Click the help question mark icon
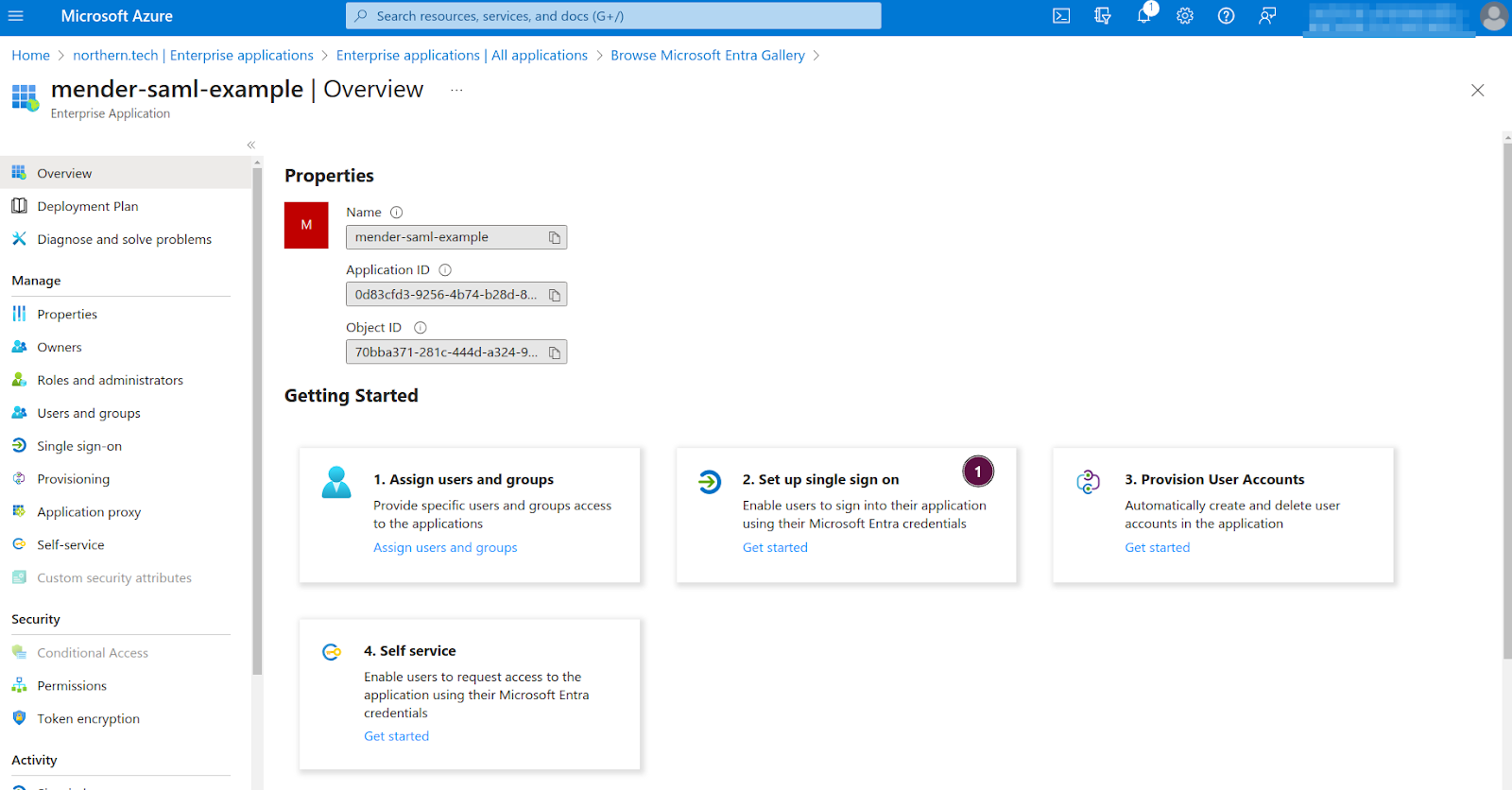 tap(1226, 16)
